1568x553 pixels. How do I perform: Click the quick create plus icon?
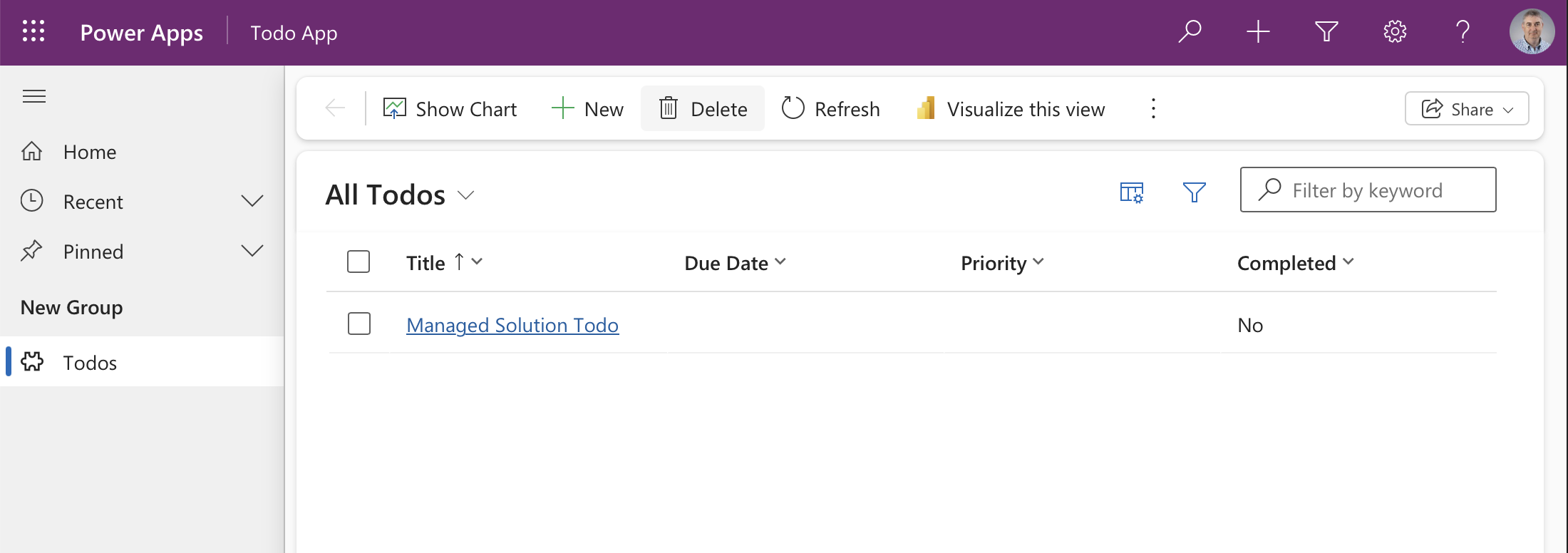coord(1258,31)
